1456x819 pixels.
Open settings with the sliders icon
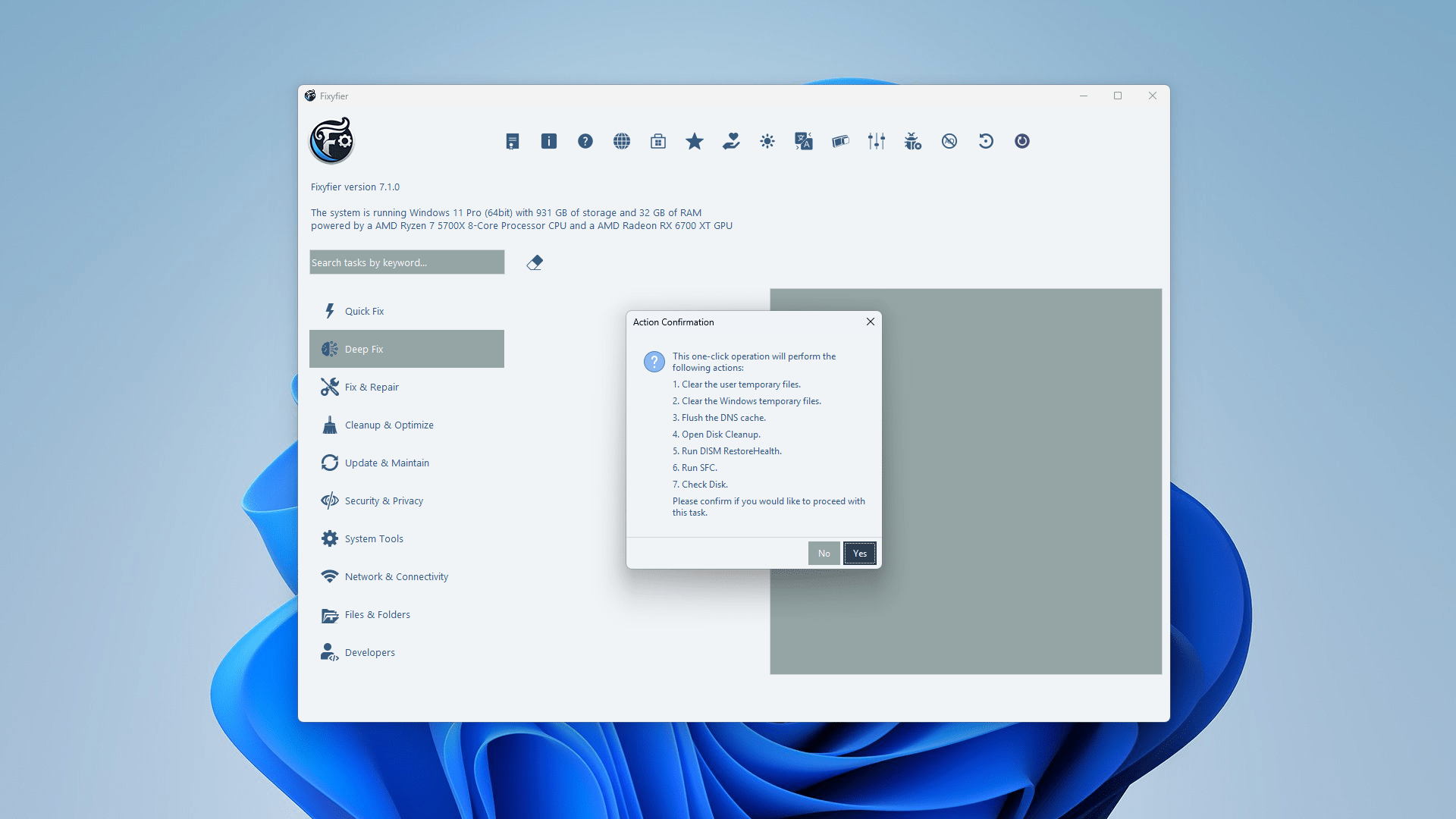[x=877, y=141]
